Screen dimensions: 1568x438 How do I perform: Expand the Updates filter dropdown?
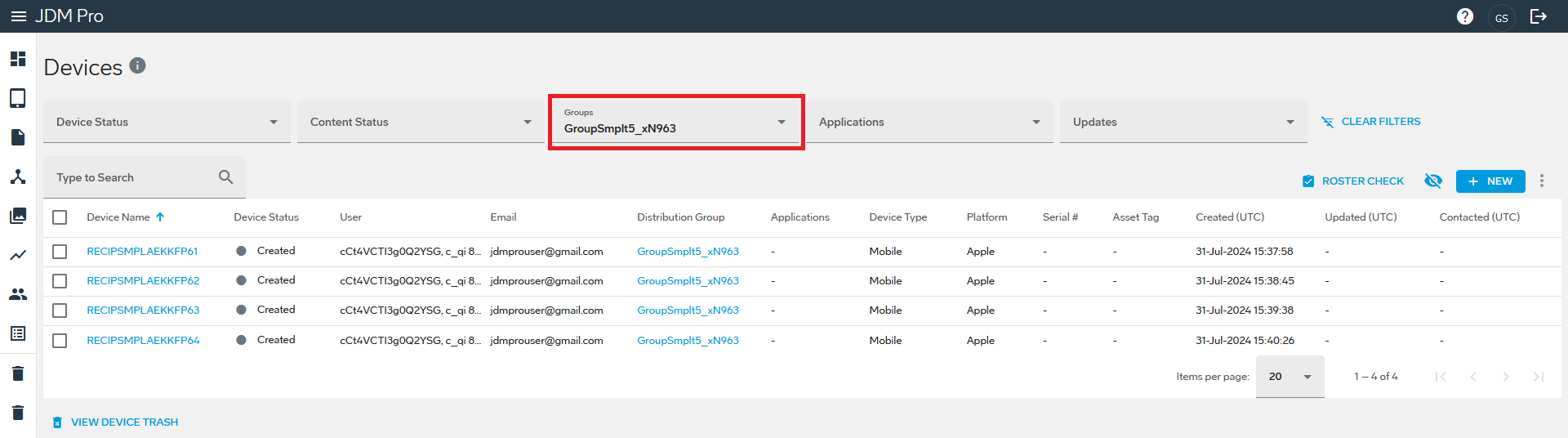coord(1183,122)
